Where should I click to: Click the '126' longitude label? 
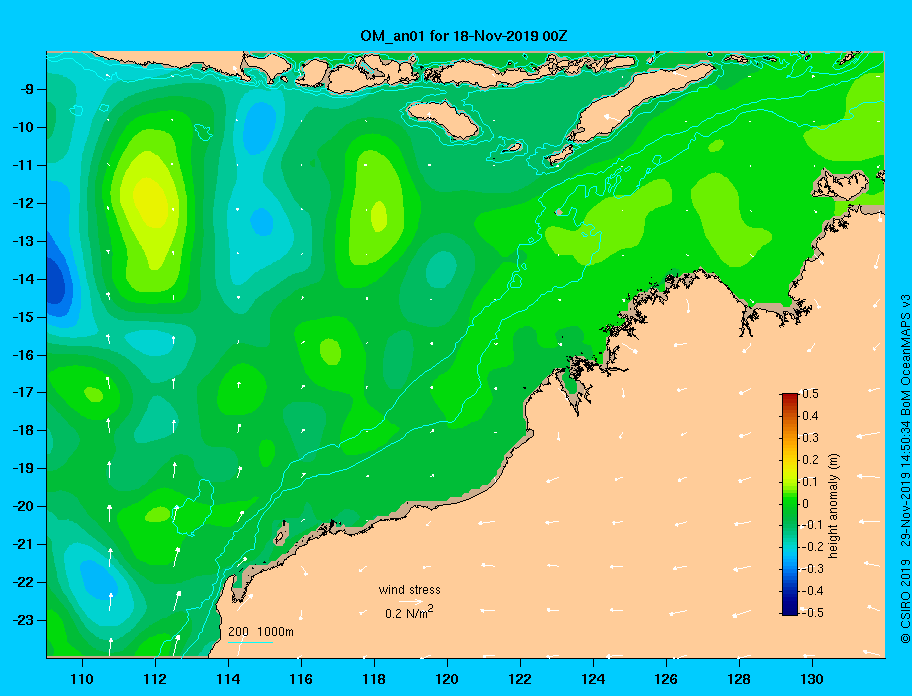point(666,679)
